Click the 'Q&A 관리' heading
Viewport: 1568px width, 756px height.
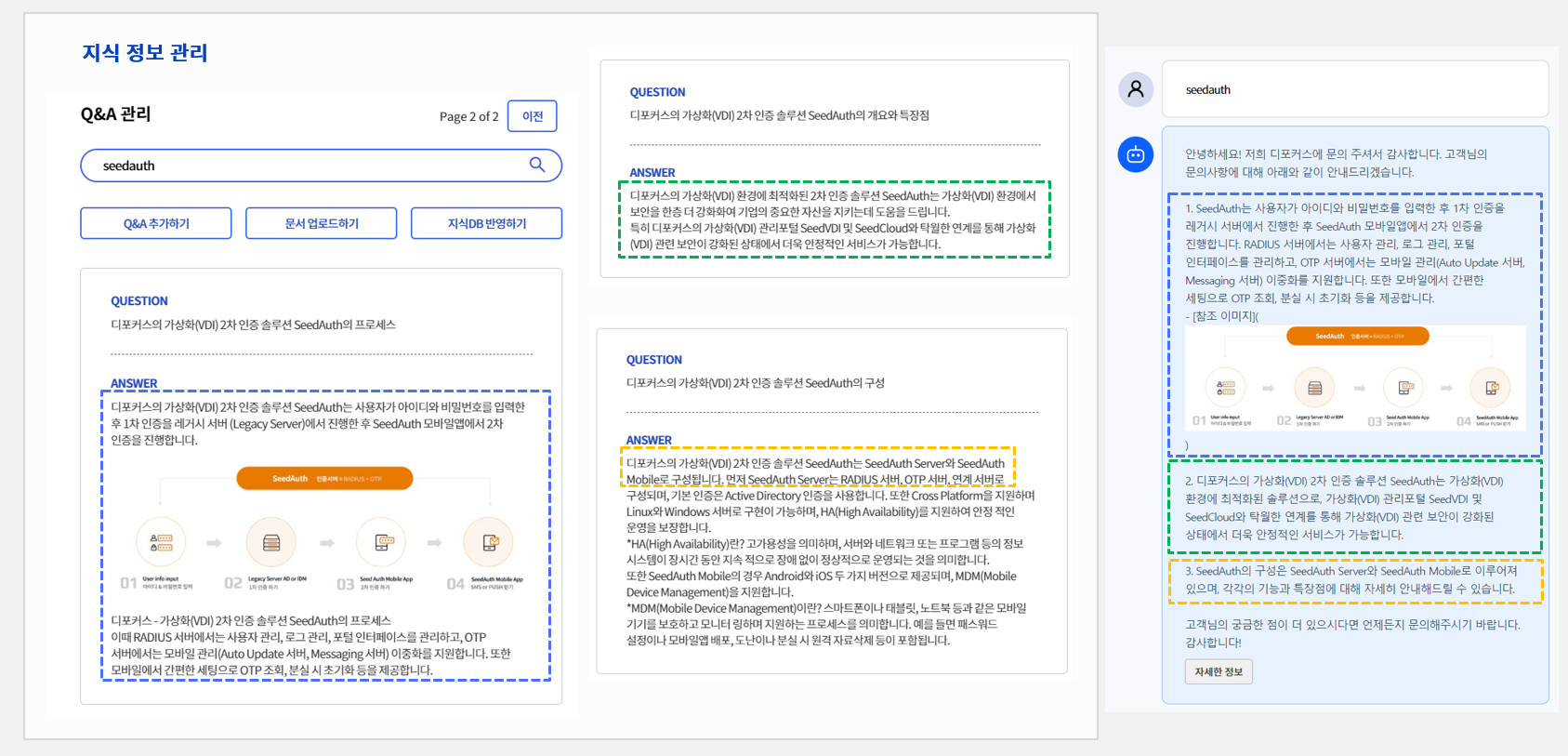click(x=116, y=113)
